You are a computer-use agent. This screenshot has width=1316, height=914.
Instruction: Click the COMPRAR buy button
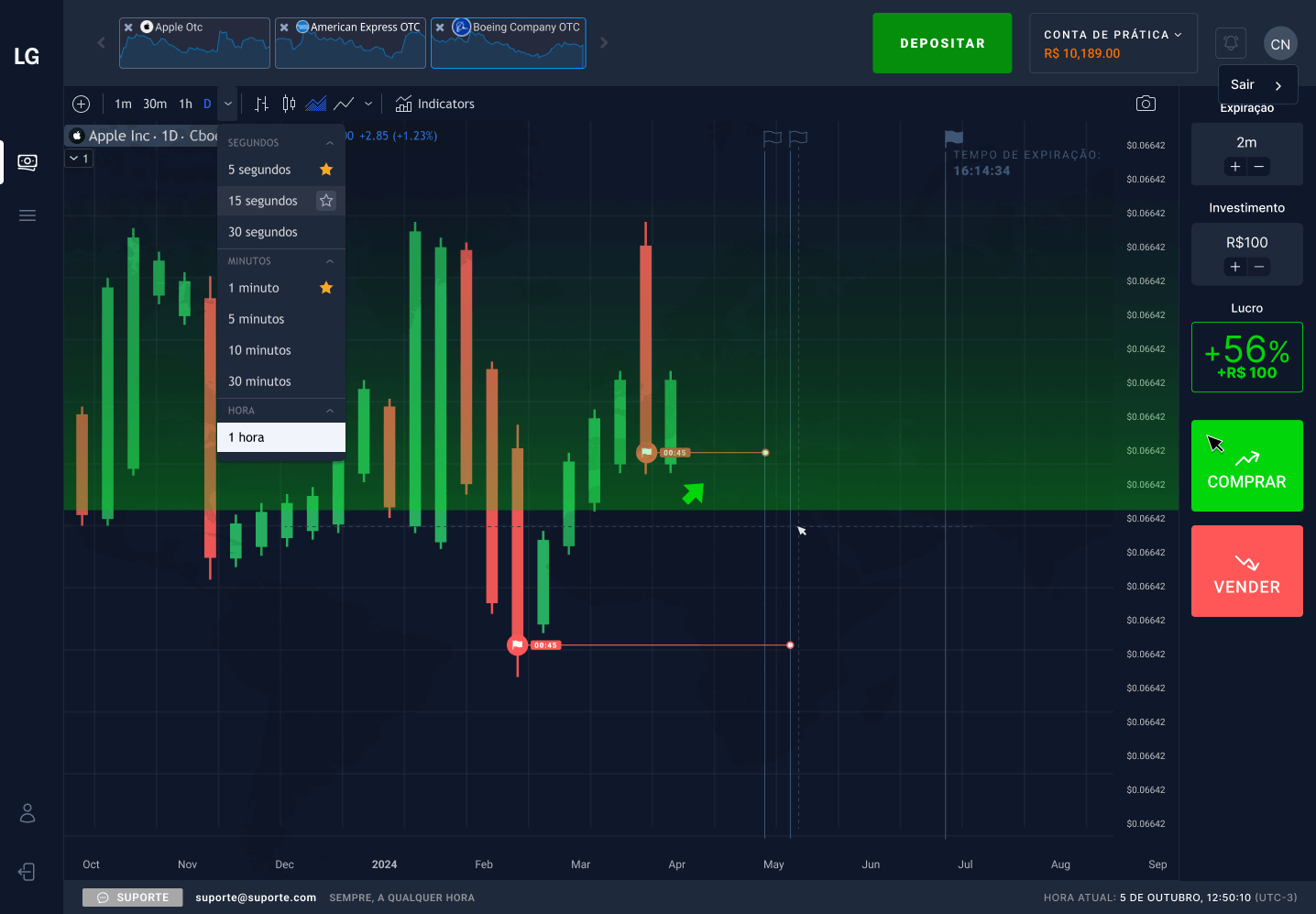pyautogui.click(x=1247, y=466)
